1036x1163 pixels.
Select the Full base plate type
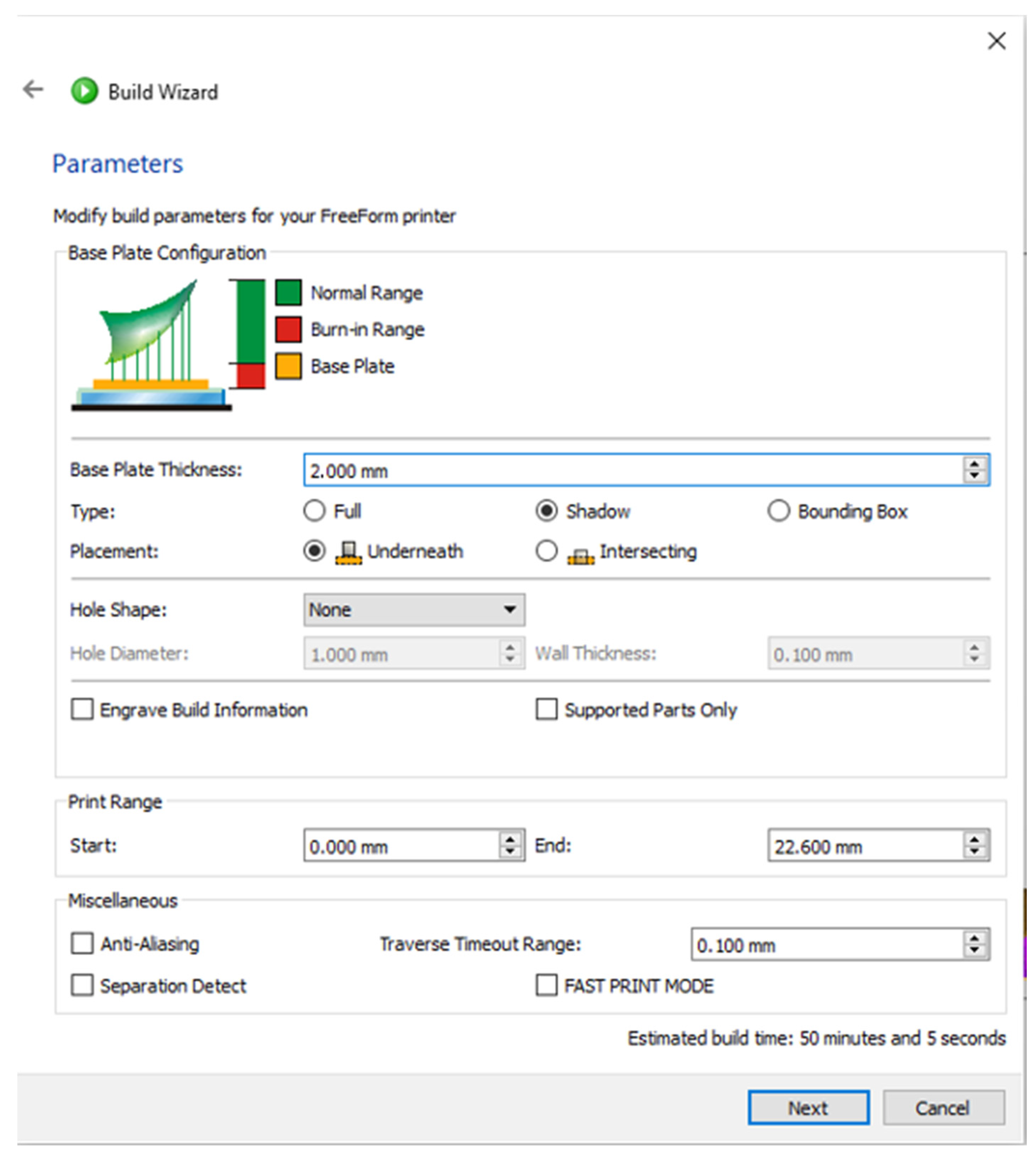click(x=314, y=511)
